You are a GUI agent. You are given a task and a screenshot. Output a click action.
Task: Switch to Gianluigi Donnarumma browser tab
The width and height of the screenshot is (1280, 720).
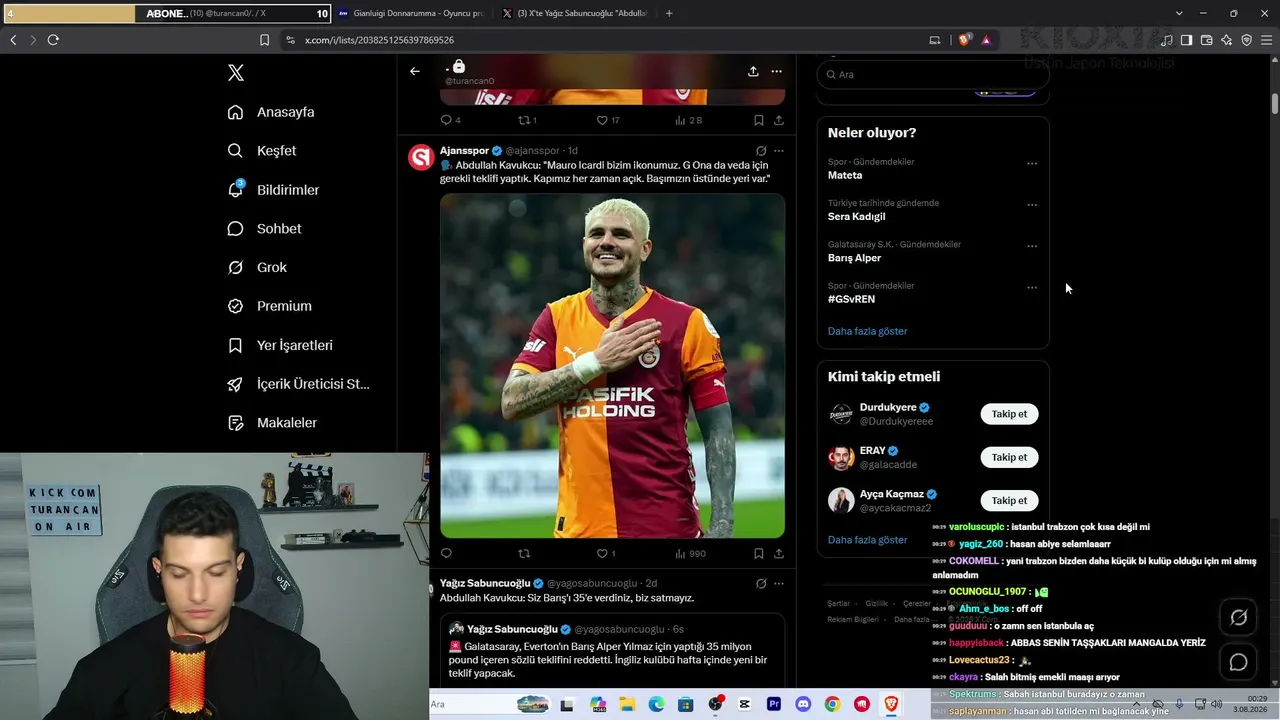click(411, 13)
